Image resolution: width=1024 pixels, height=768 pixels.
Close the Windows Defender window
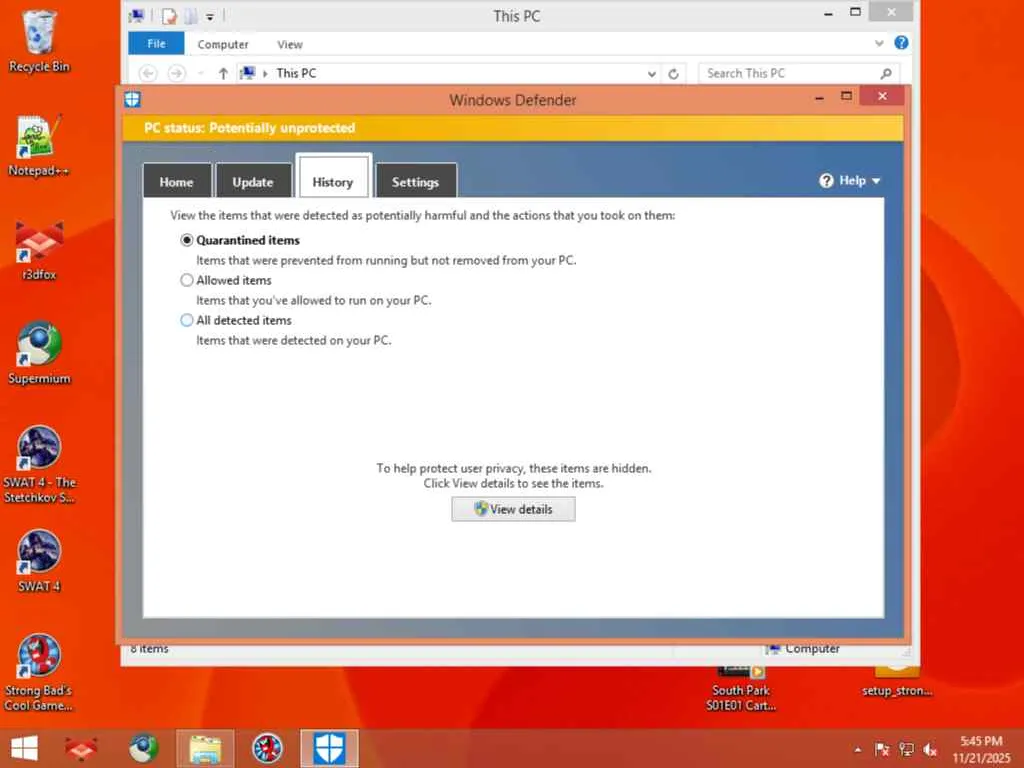882,96
